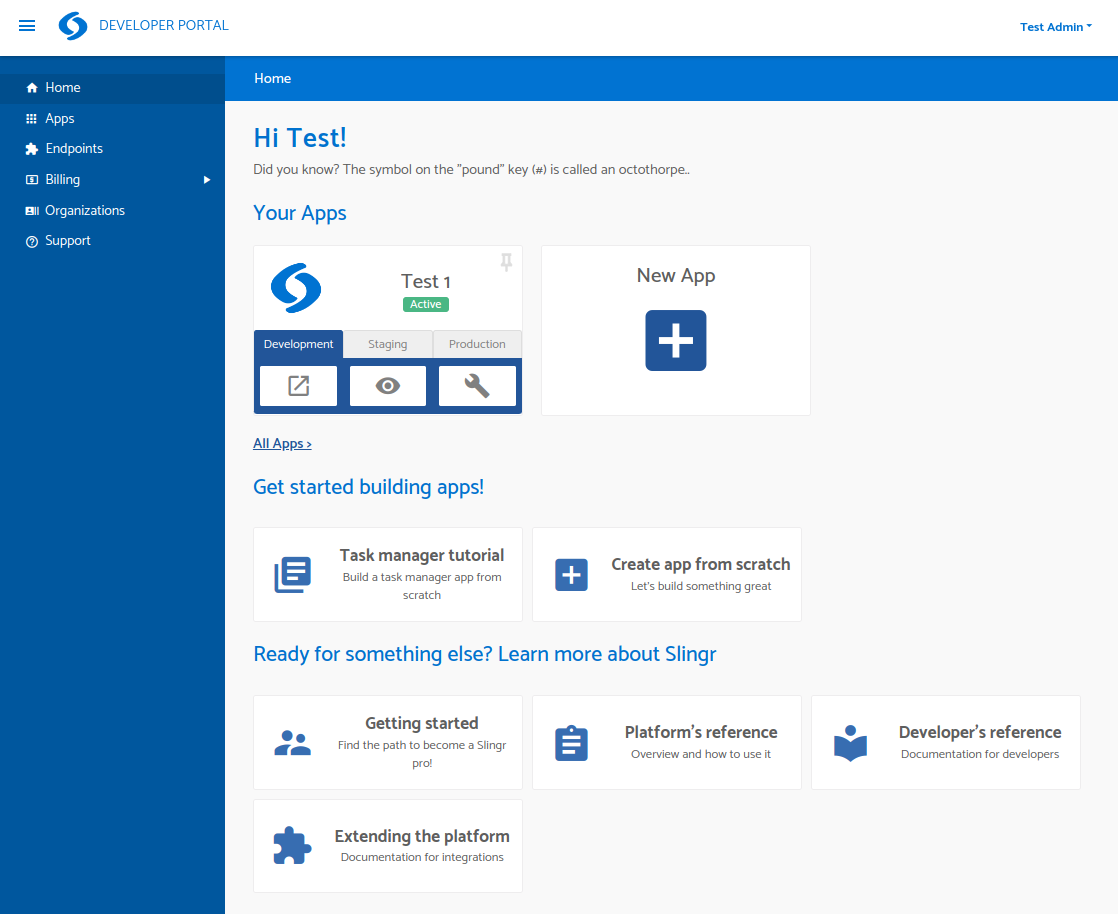Click the Platform's reference clipboard icon

[x=572, y=743]
